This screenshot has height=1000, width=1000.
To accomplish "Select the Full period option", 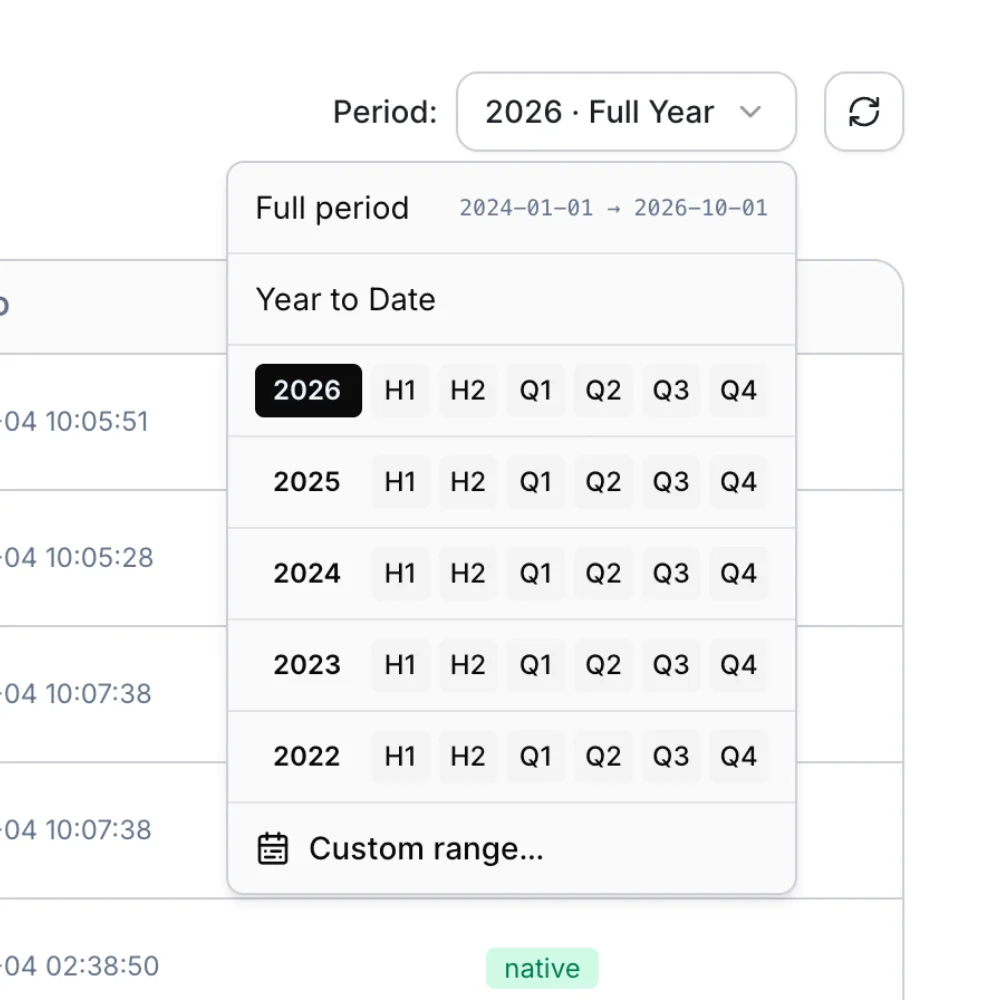I will point(511,208).
